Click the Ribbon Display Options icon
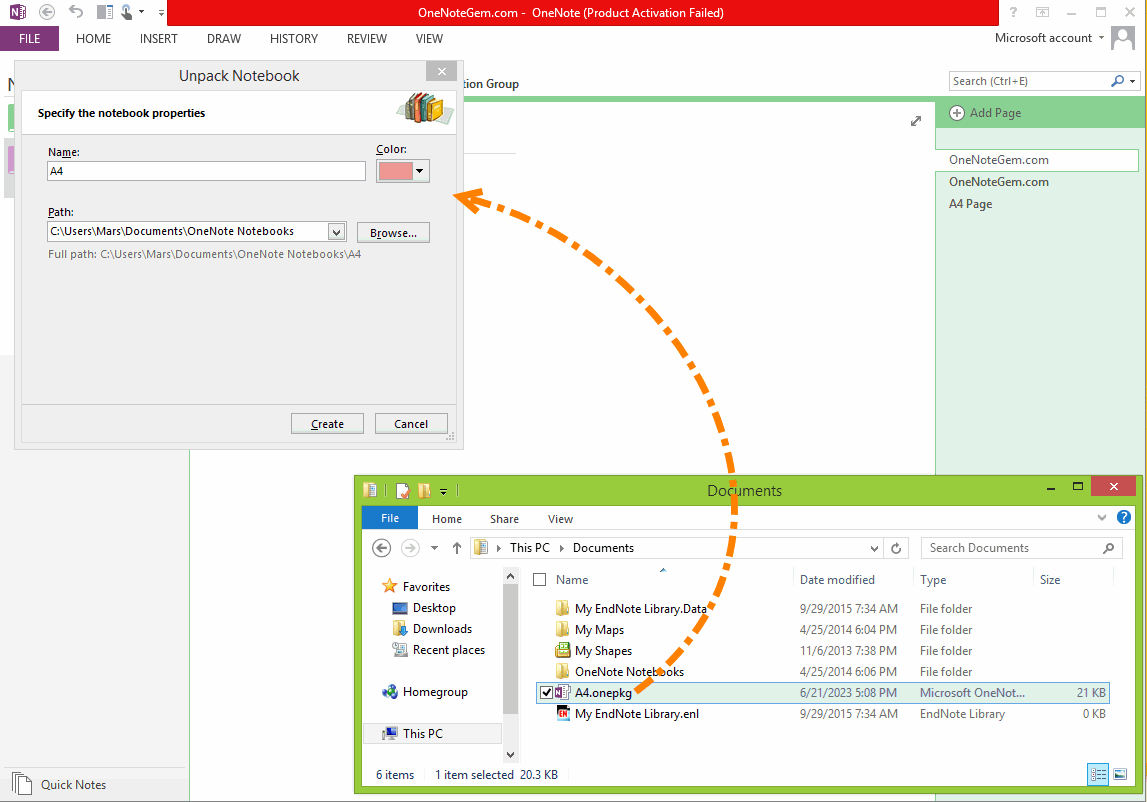Screen dimensions: 1147x802 coord(1042,12)
